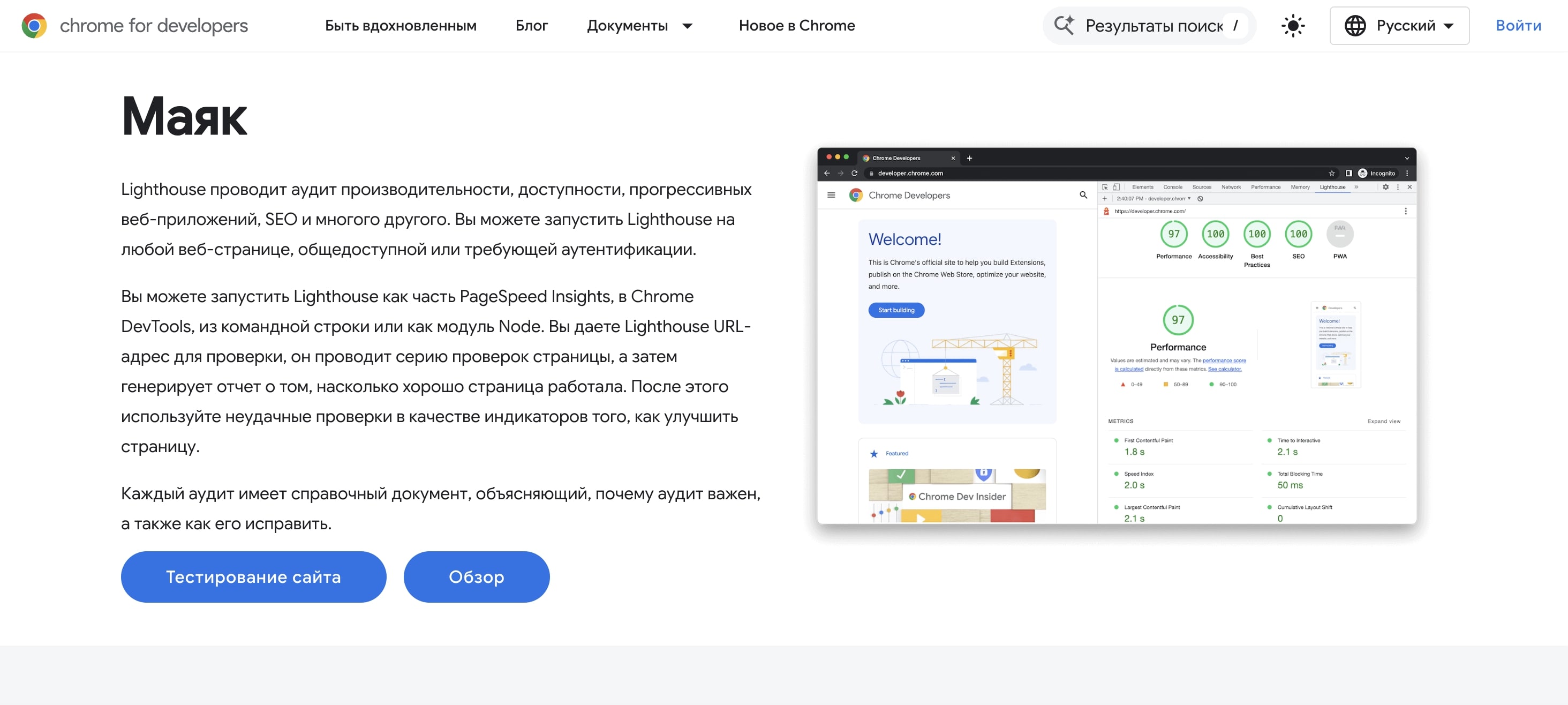The width and height of the screenshot is (1568, 705).
Task: Open the Русский language selector dropdown
Action: coord(1399,26)
